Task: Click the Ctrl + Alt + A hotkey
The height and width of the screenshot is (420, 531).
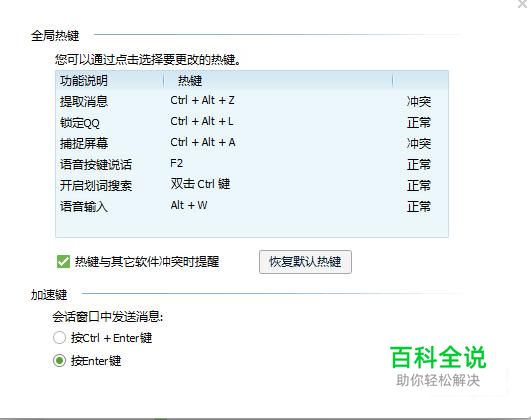Action: pos(203,142)
